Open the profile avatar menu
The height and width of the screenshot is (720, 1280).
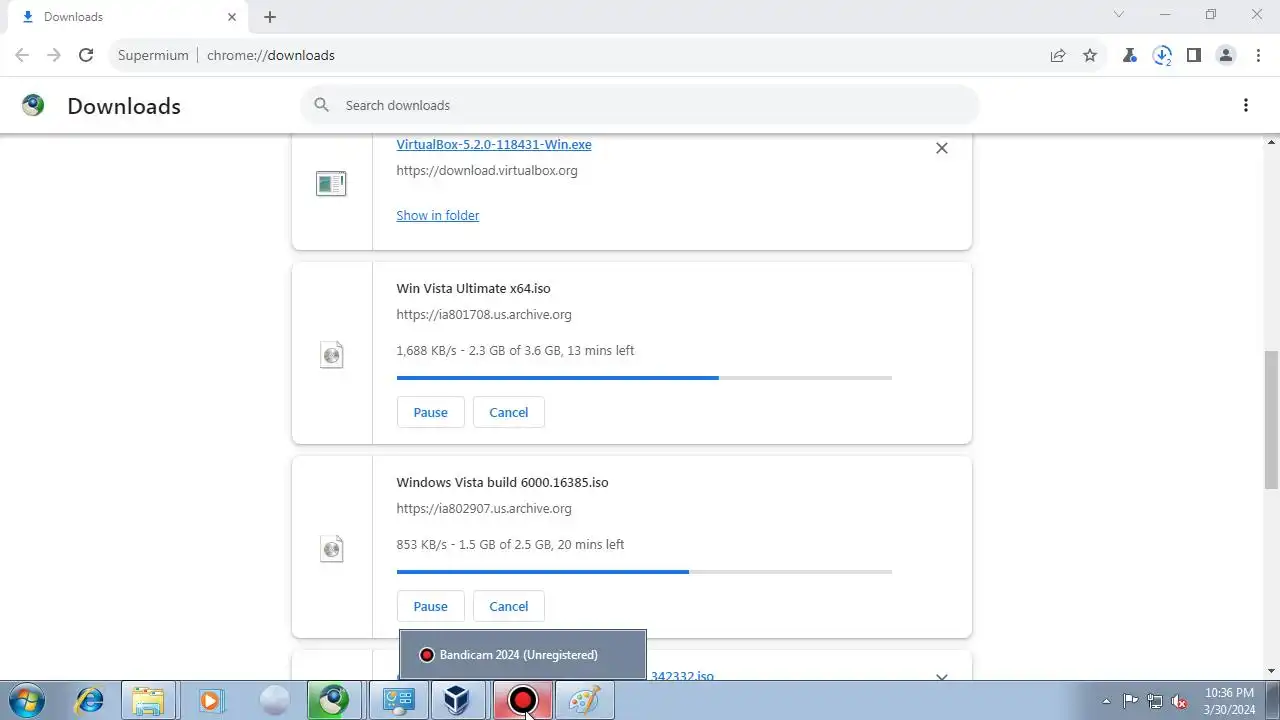pos(1226,55)
